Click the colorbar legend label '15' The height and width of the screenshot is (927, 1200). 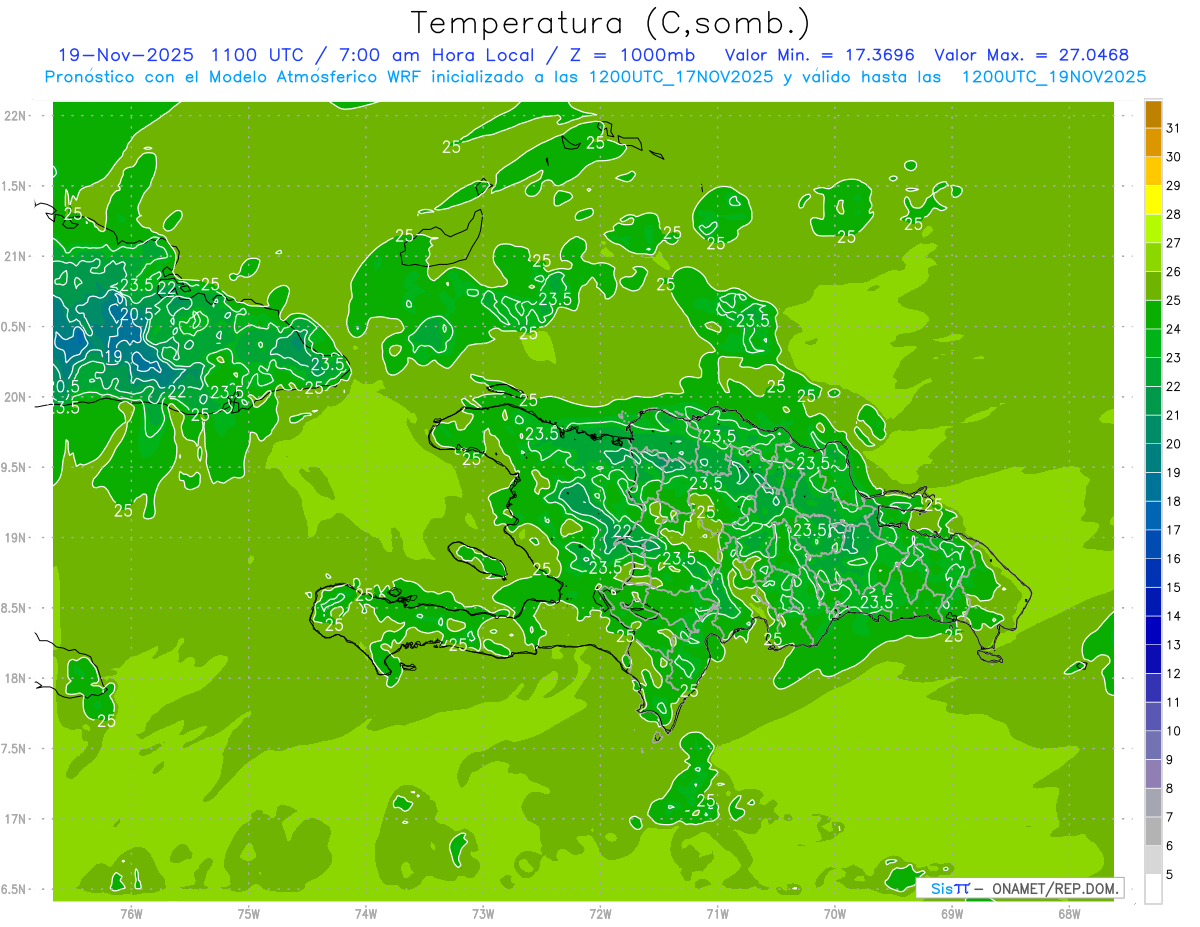1173,587
